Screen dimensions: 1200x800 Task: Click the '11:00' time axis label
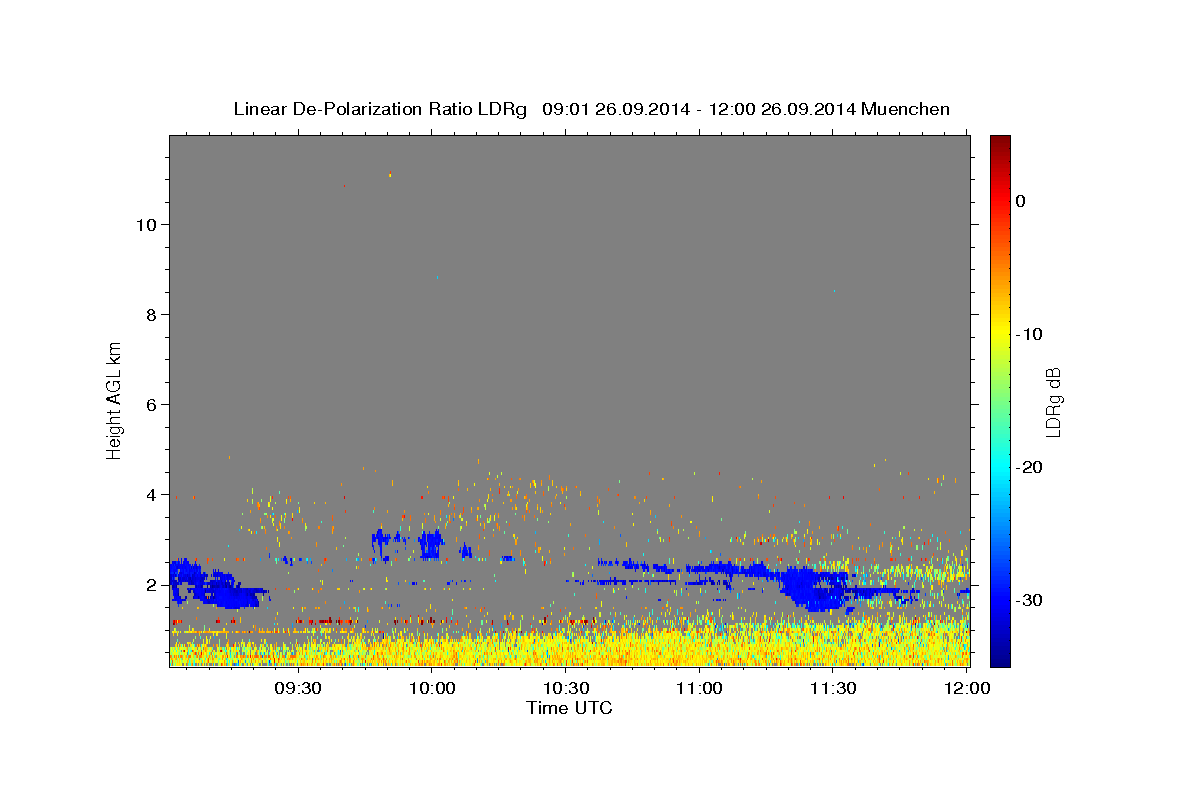699,688
